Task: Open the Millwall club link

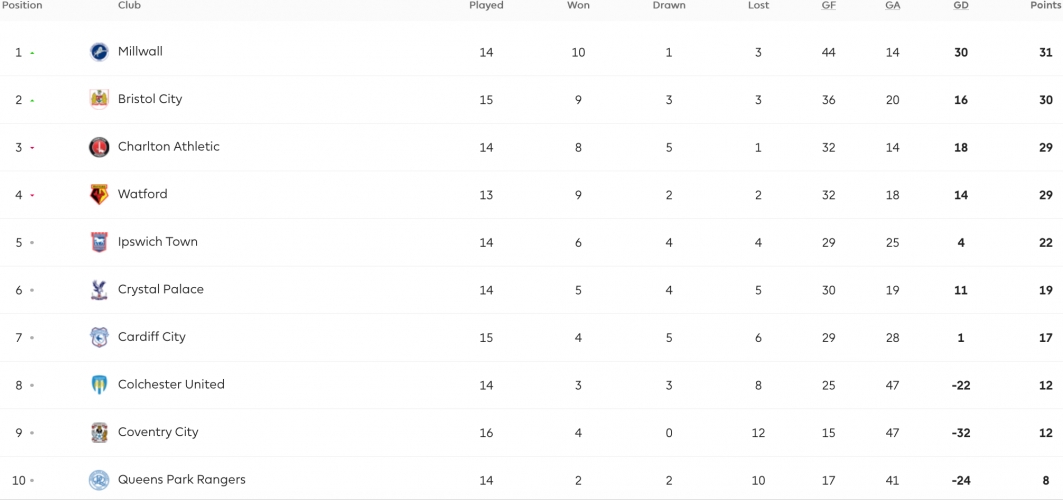Action: (140, 51)
